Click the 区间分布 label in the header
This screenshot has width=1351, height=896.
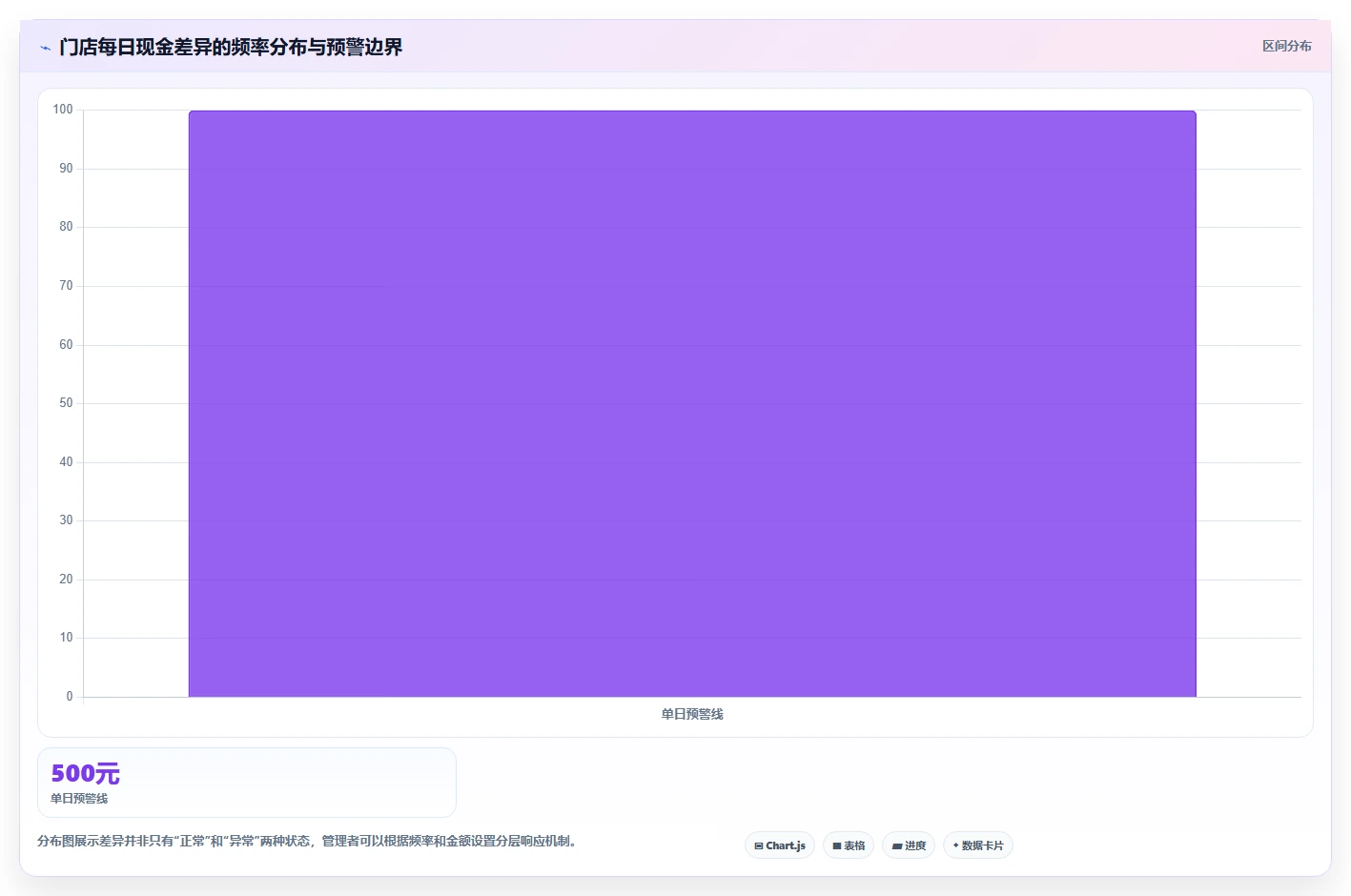click(x=1287, y=46)
